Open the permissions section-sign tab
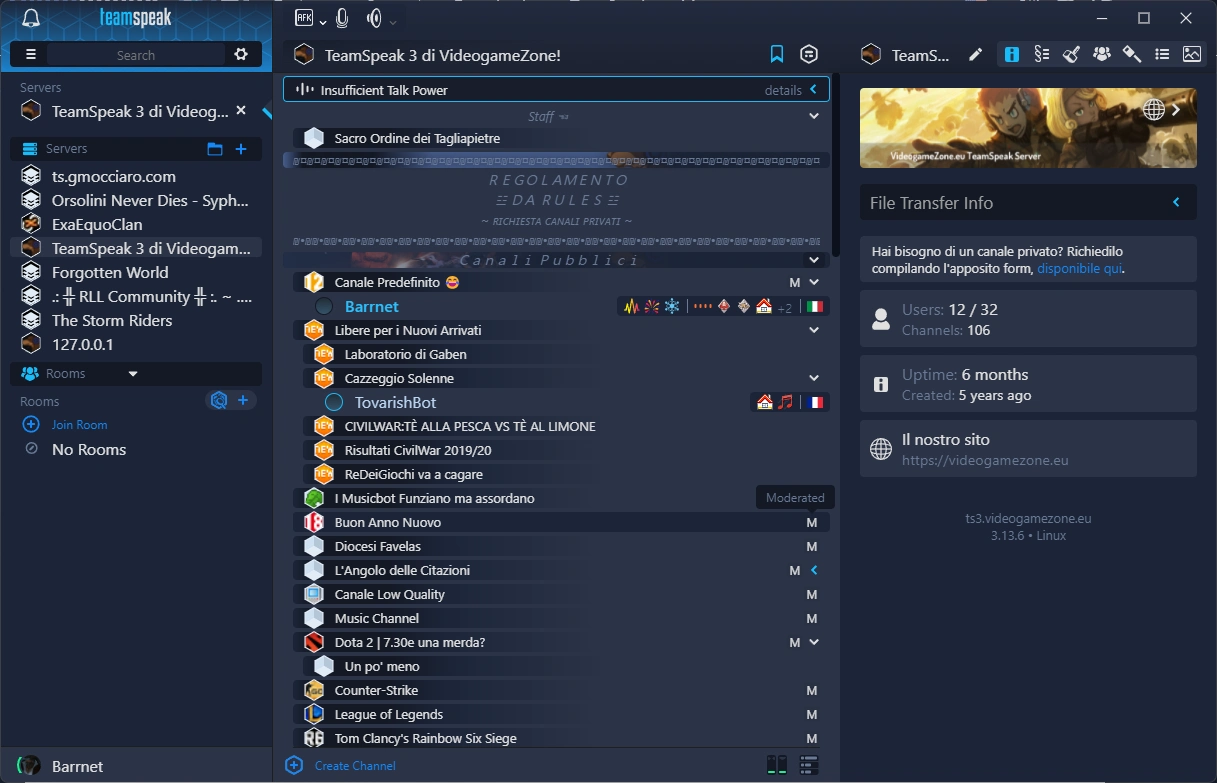 coord(1042,55)
